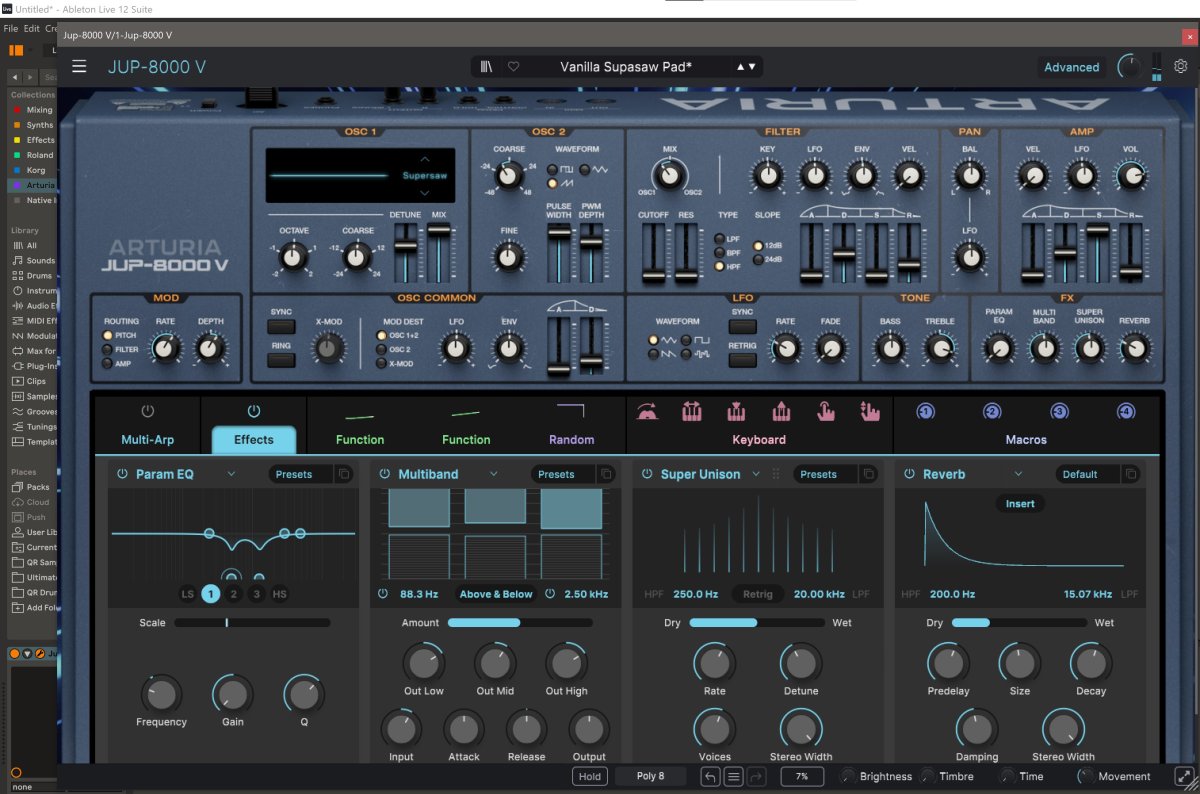Select Arturia in Ableton's Collections list
This screenshot has width=1200, height=794.
coord(41,185)
